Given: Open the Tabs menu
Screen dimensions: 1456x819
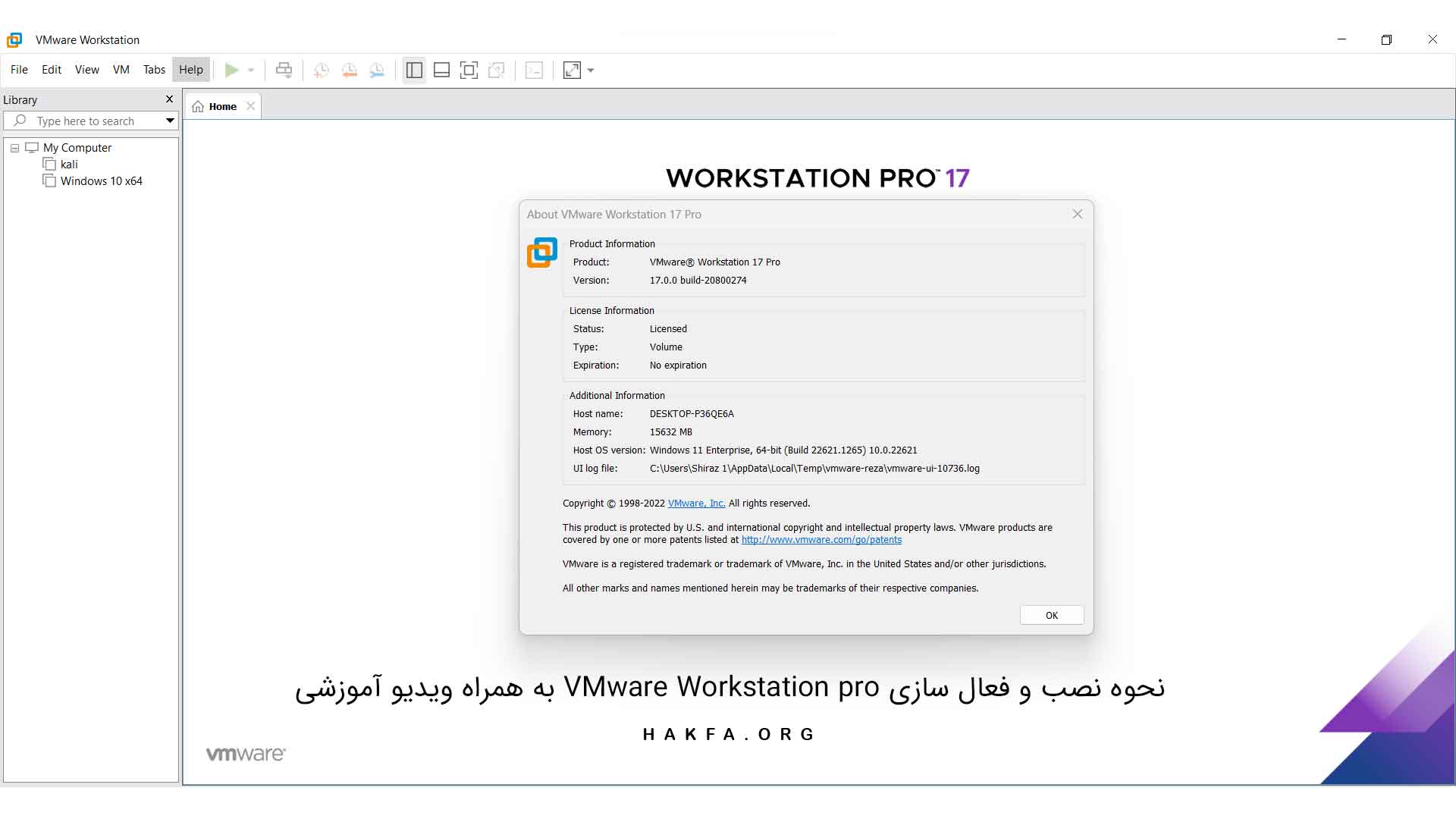Looking at the screenshot, I should (x=154, y=70).
